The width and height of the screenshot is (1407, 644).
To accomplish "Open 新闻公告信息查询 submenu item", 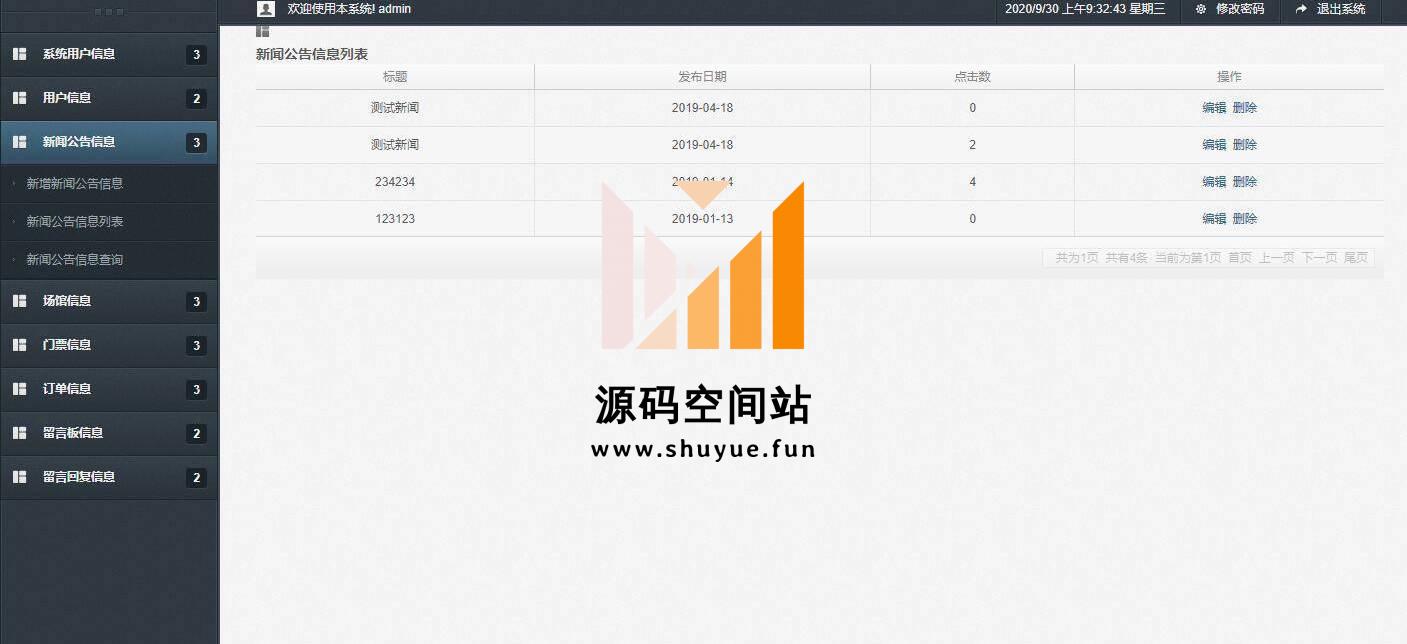I will pyautogui.click(x=75, y=260).
